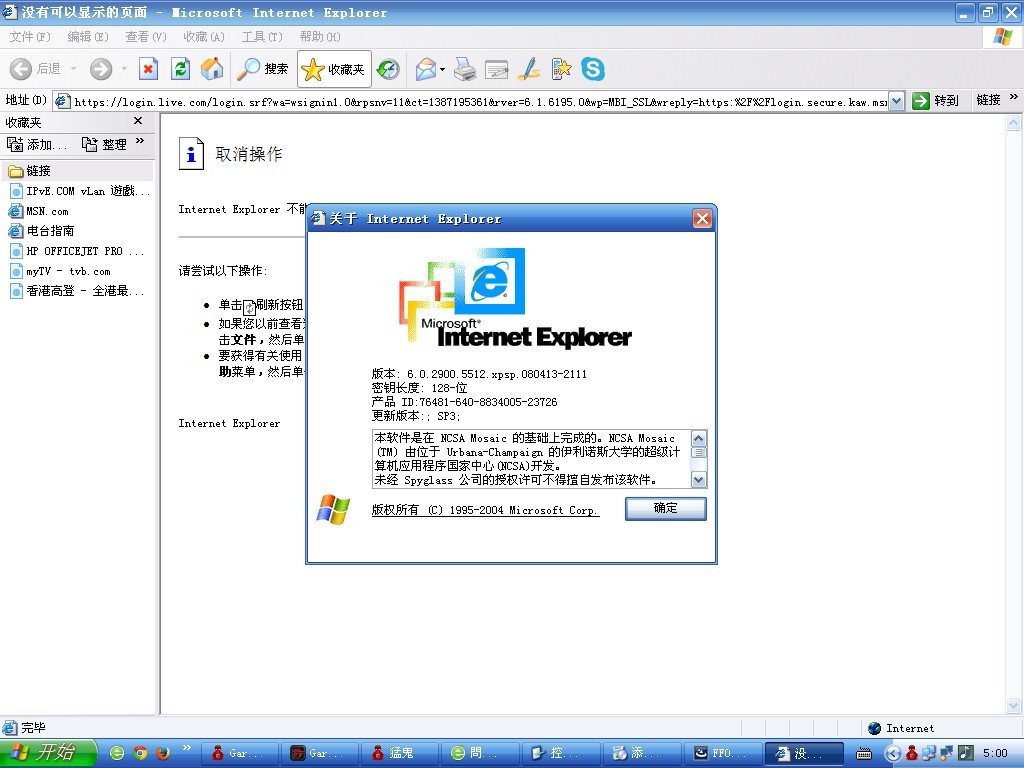1024x768 pixels.
Task: Click the Mail envelope toolbar icon
Action: click(x=425, y=69)
